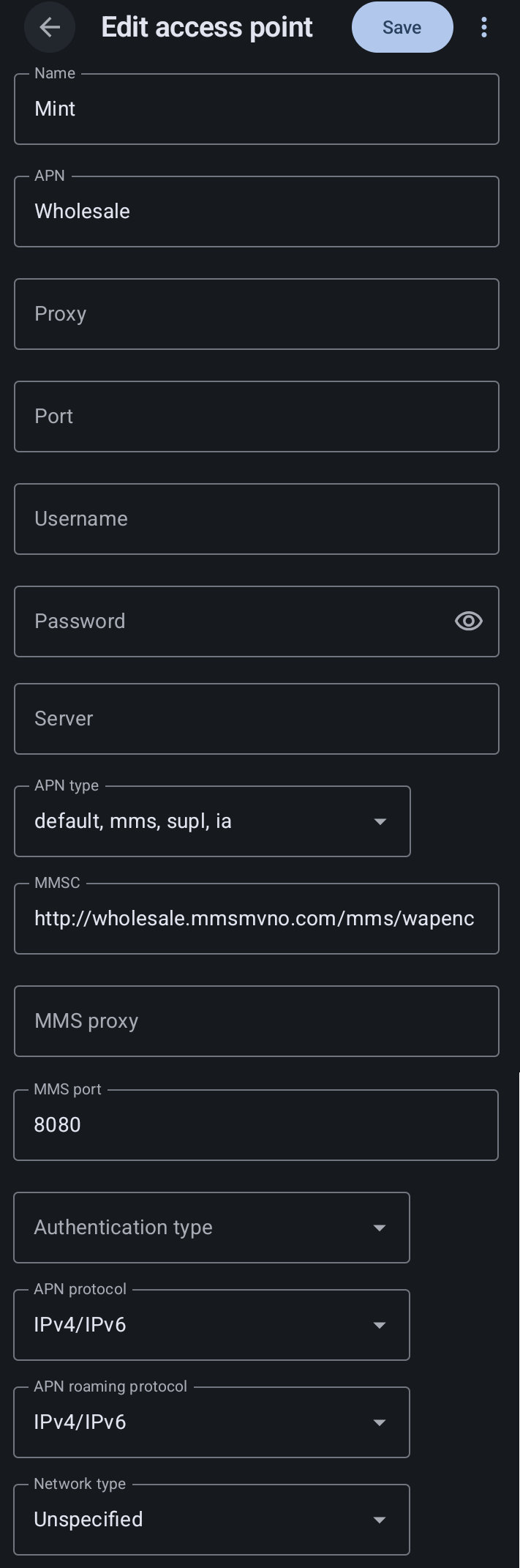This screenshot has width=520, height=1568.
Task: Click the Edit access point title
Action: pyautogui.click(x=207, y=28)
